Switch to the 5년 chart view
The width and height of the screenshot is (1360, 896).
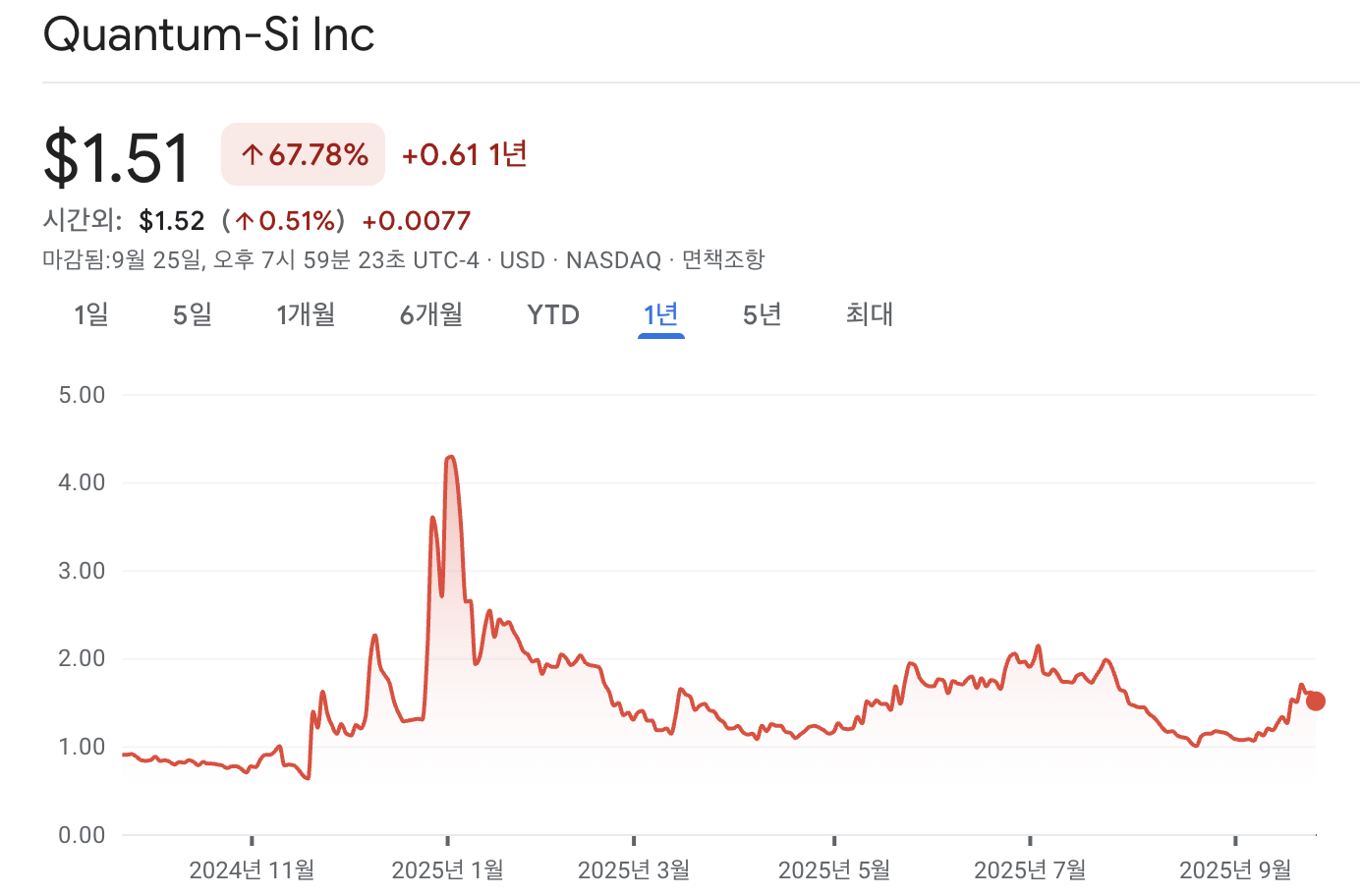tap(761, 314)
